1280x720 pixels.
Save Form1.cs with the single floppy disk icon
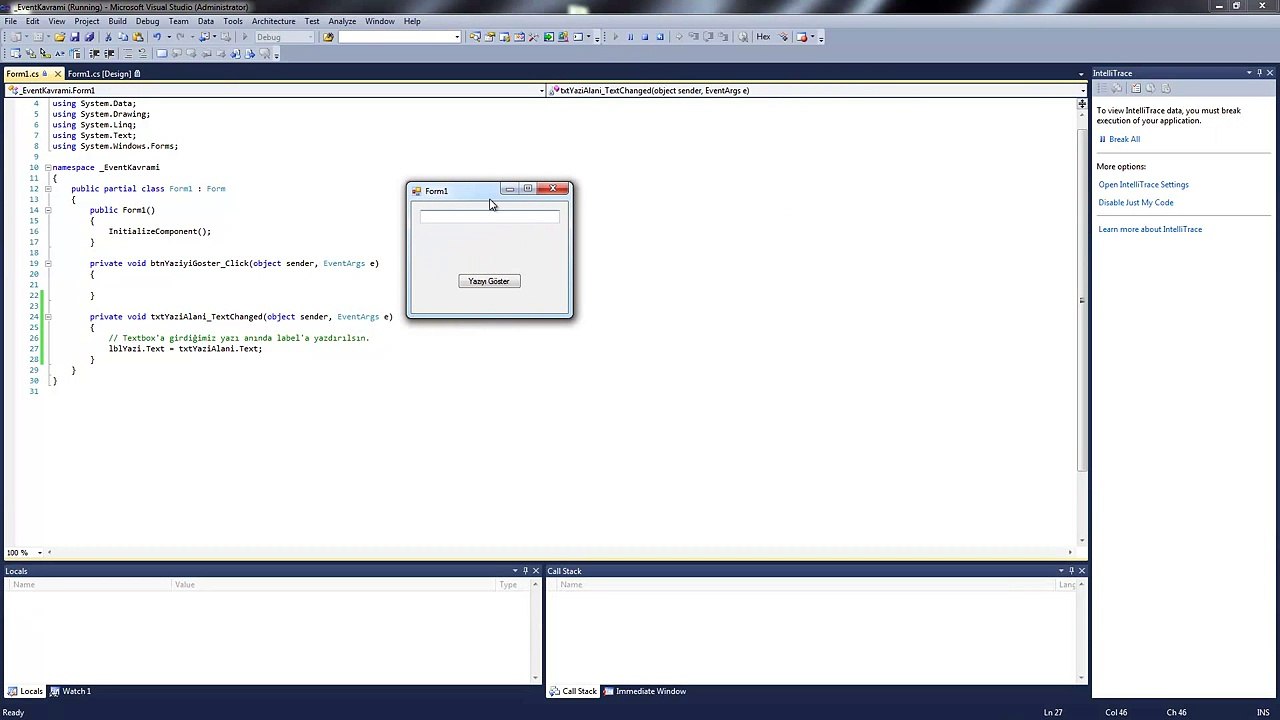coord(75,37)
